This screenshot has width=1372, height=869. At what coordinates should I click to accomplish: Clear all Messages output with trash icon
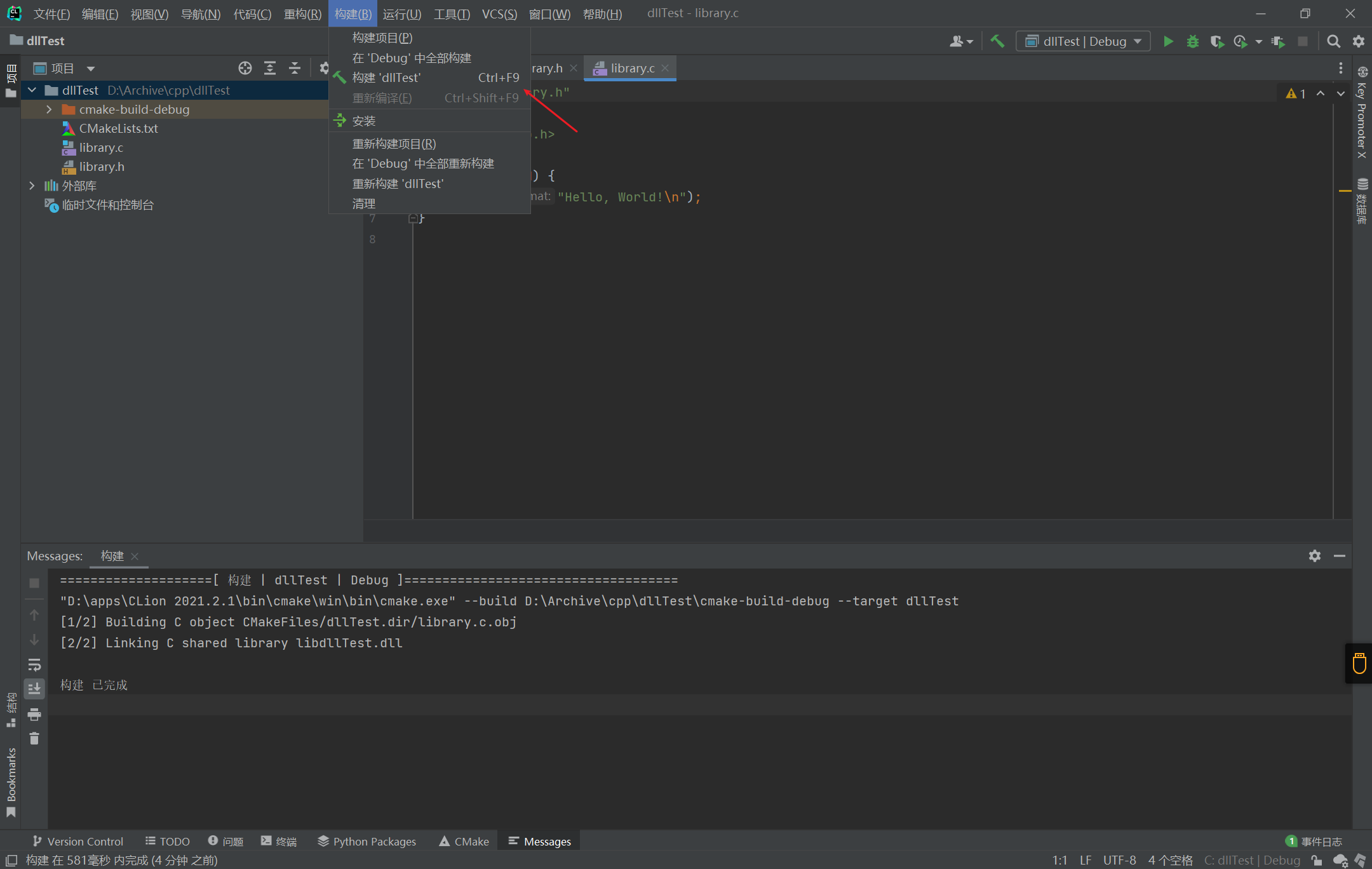point(34,738)
